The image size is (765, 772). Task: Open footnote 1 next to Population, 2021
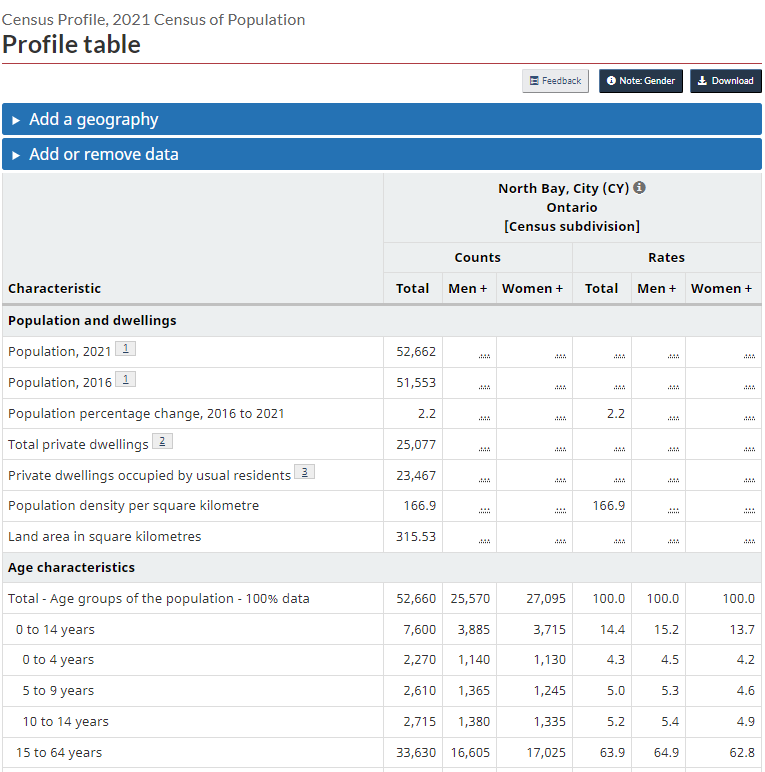(x=125, y=349)
